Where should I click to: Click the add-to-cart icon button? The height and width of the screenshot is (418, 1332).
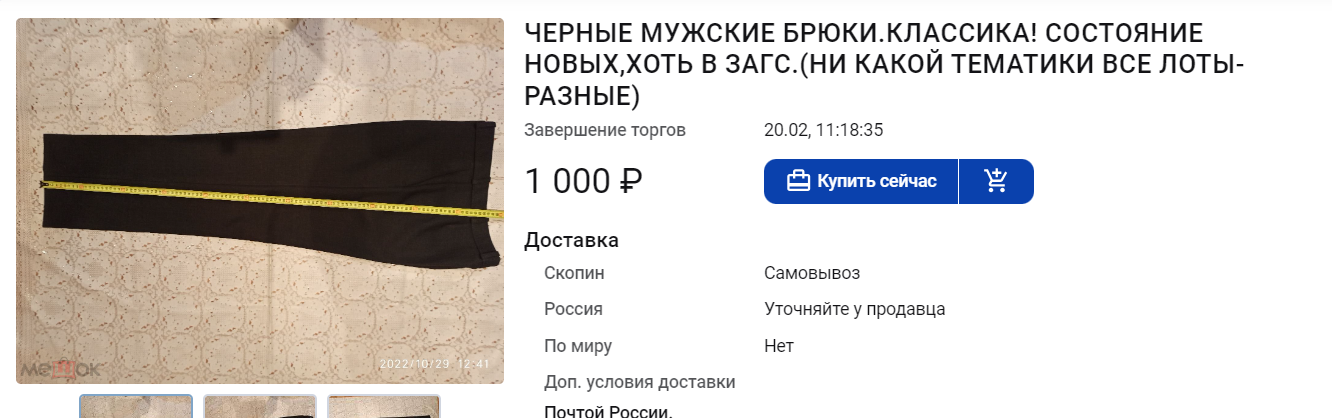[x=996, y=181]
